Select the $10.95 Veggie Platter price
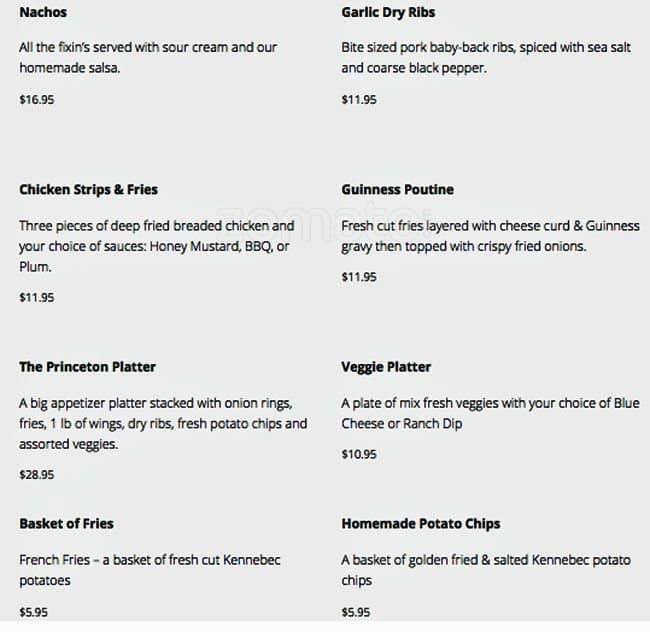650x632 pixels. (x=359, y=454)
